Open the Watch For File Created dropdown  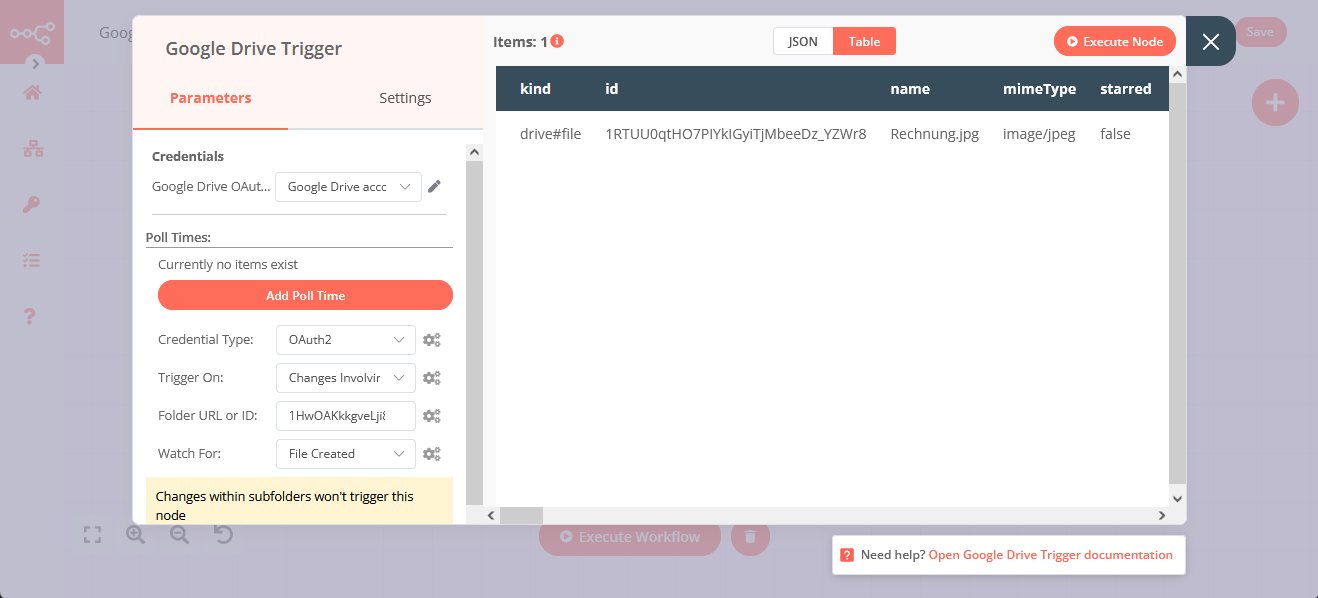[x=345, y=454]
